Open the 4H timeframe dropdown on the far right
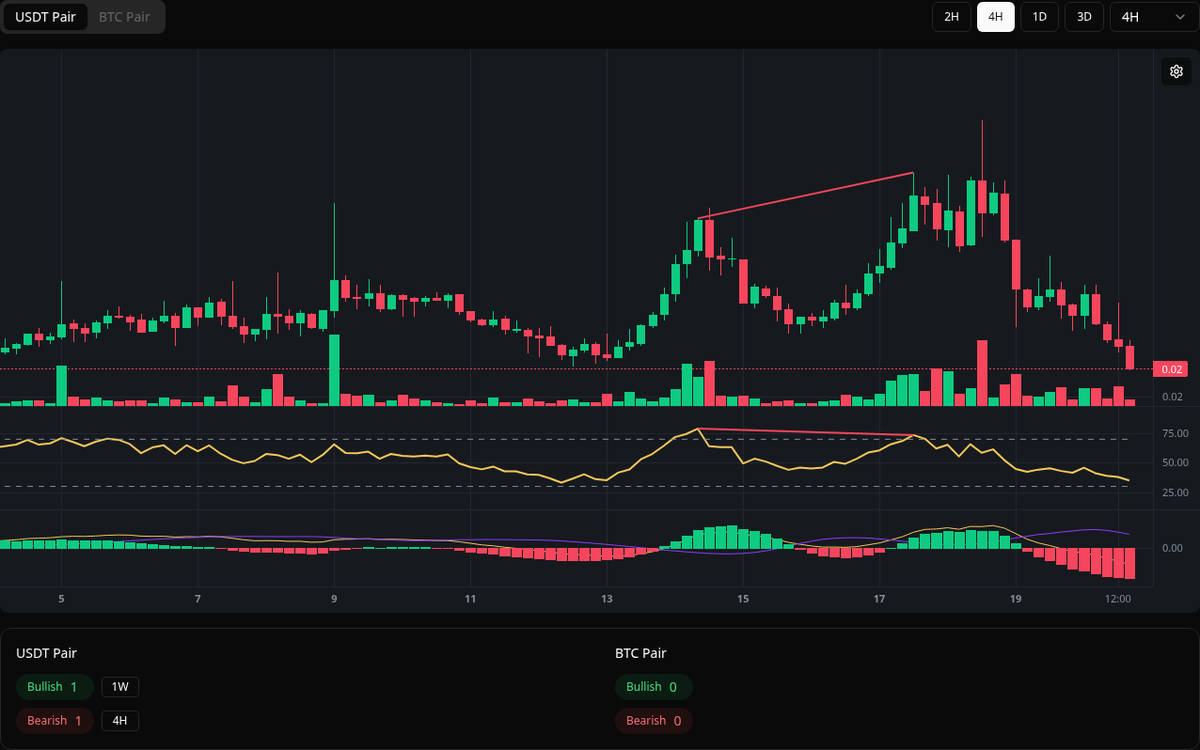 pyautogui.click(x=1128, y=17)
